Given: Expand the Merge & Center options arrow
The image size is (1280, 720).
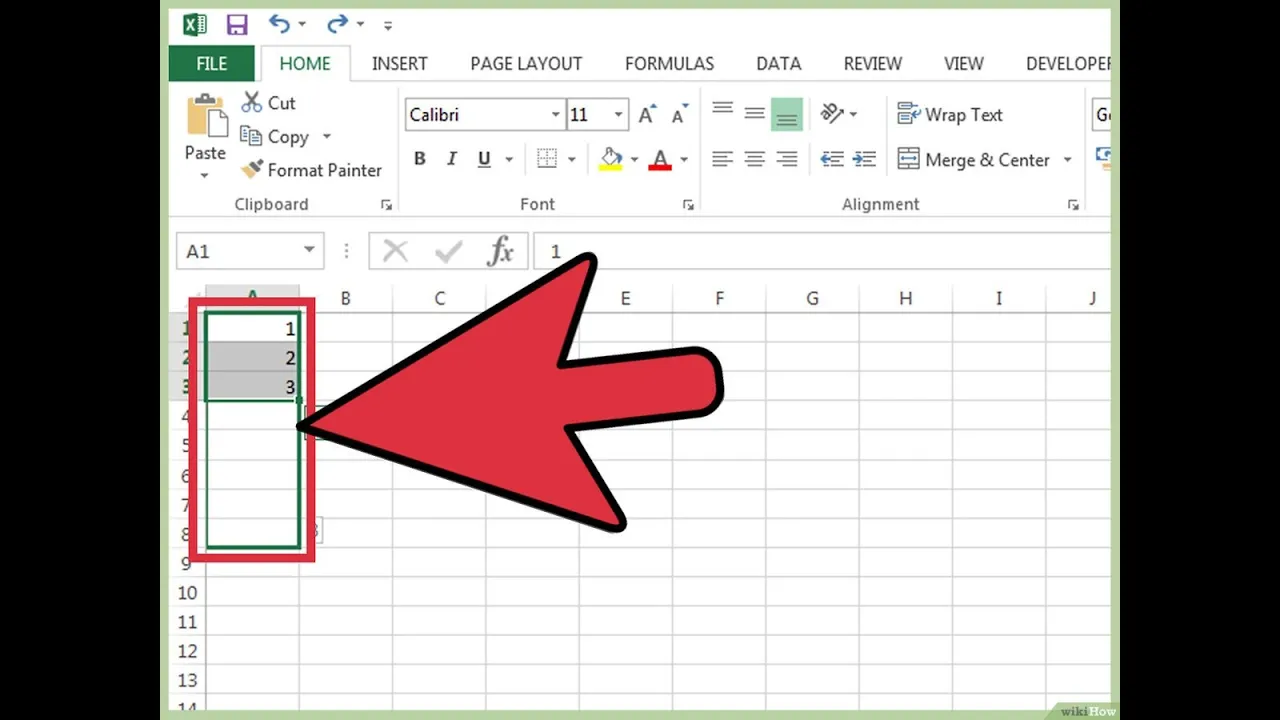Looking at the screenshot, I should point(1067,160).
